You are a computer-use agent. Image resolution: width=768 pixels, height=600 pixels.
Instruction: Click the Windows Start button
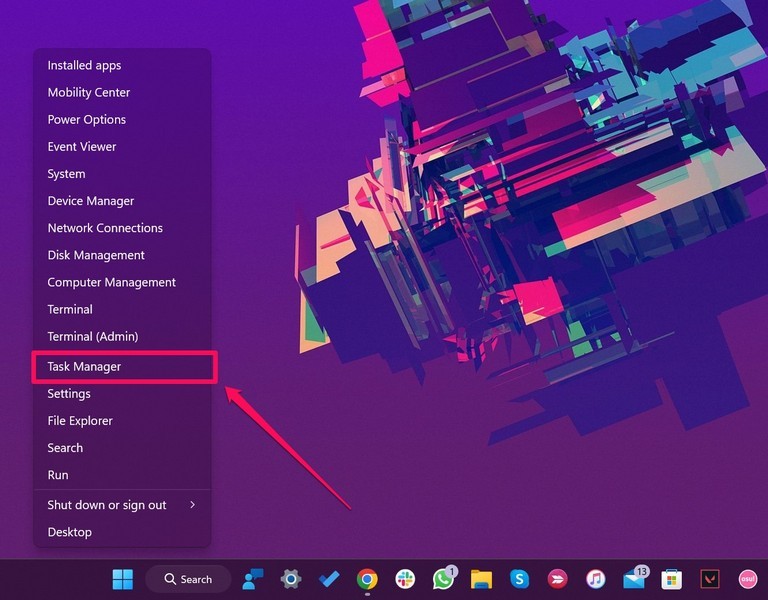(122, 579)
